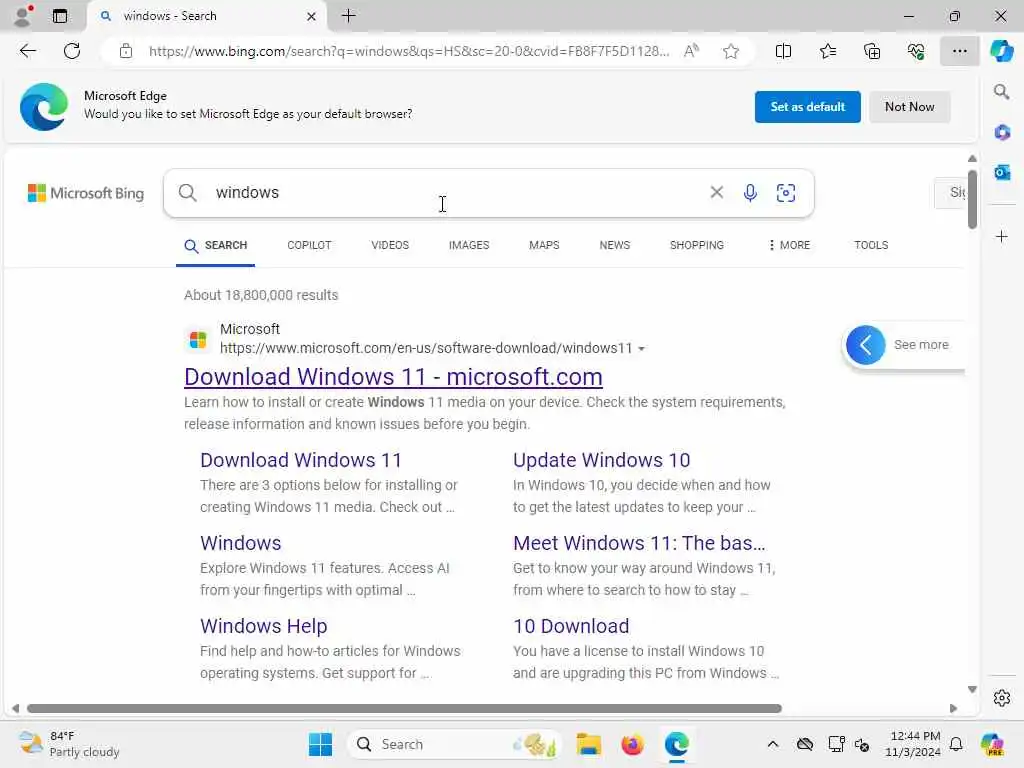1024x768 pixels.
Task: Refresh the current page
Action: pos(72,51)
